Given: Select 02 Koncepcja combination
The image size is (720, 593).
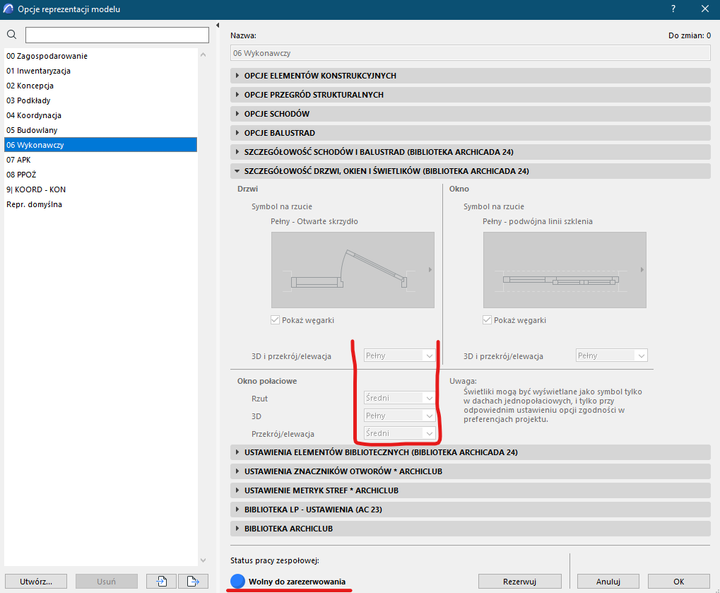Looking at the screenshot, I should point(101,85).
